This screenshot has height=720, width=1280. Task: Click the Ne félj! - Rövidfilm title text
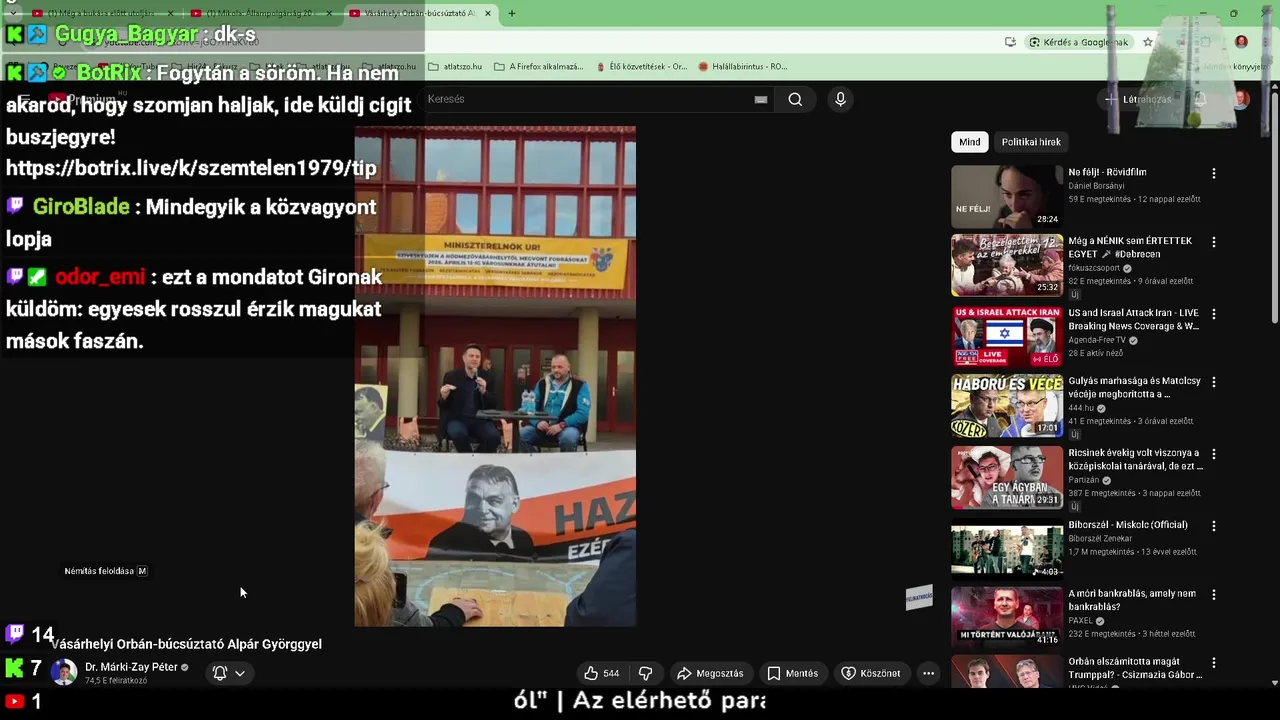point(1107,172)
